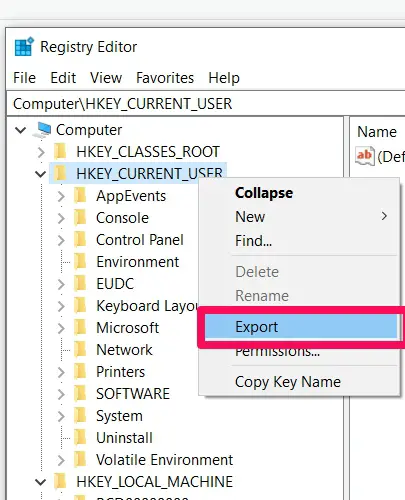The width and height of the screenshot is (405, 500).
Task: Click the Environment folder icon
Action: [x=80, y=261]
